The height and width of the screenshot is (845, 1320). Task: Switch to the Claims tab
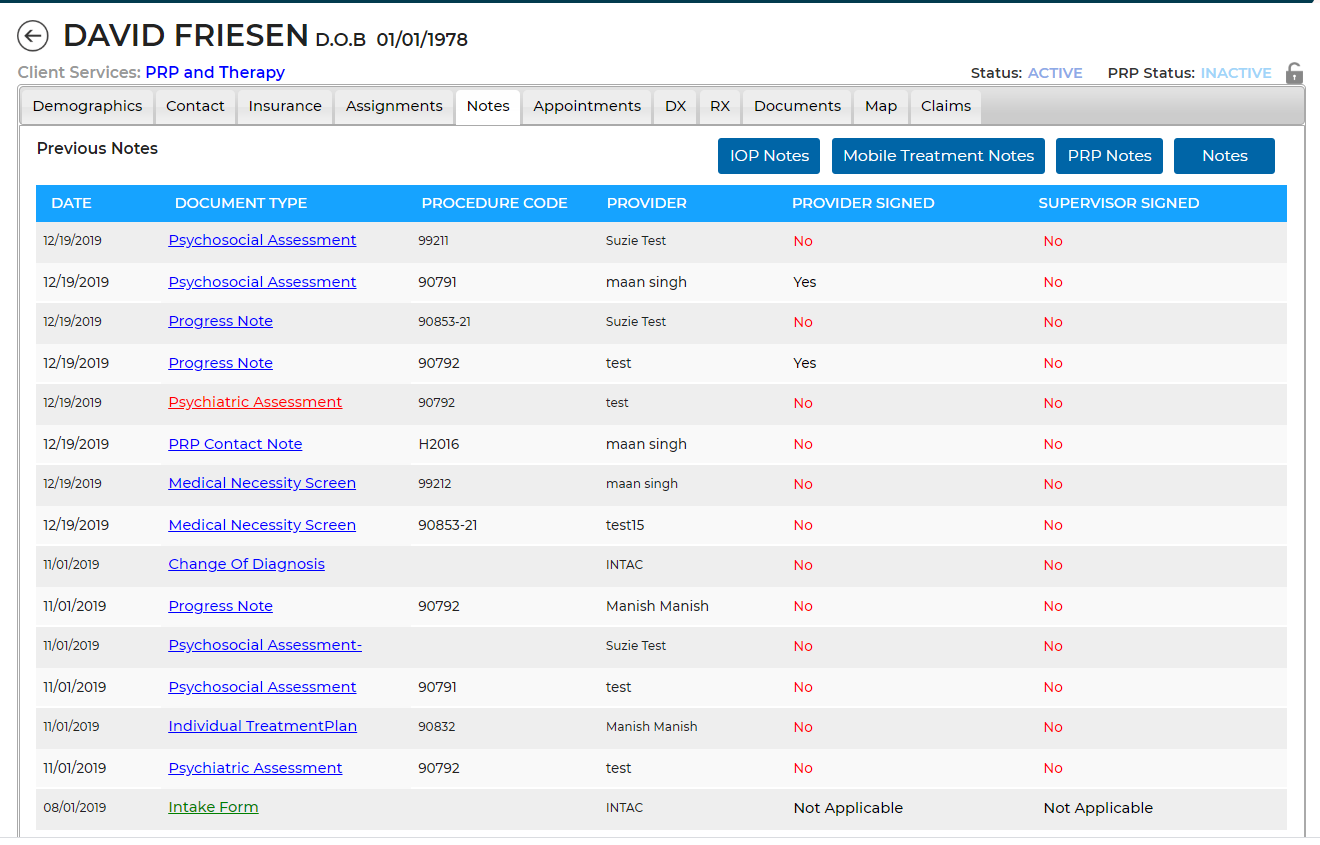945,106
